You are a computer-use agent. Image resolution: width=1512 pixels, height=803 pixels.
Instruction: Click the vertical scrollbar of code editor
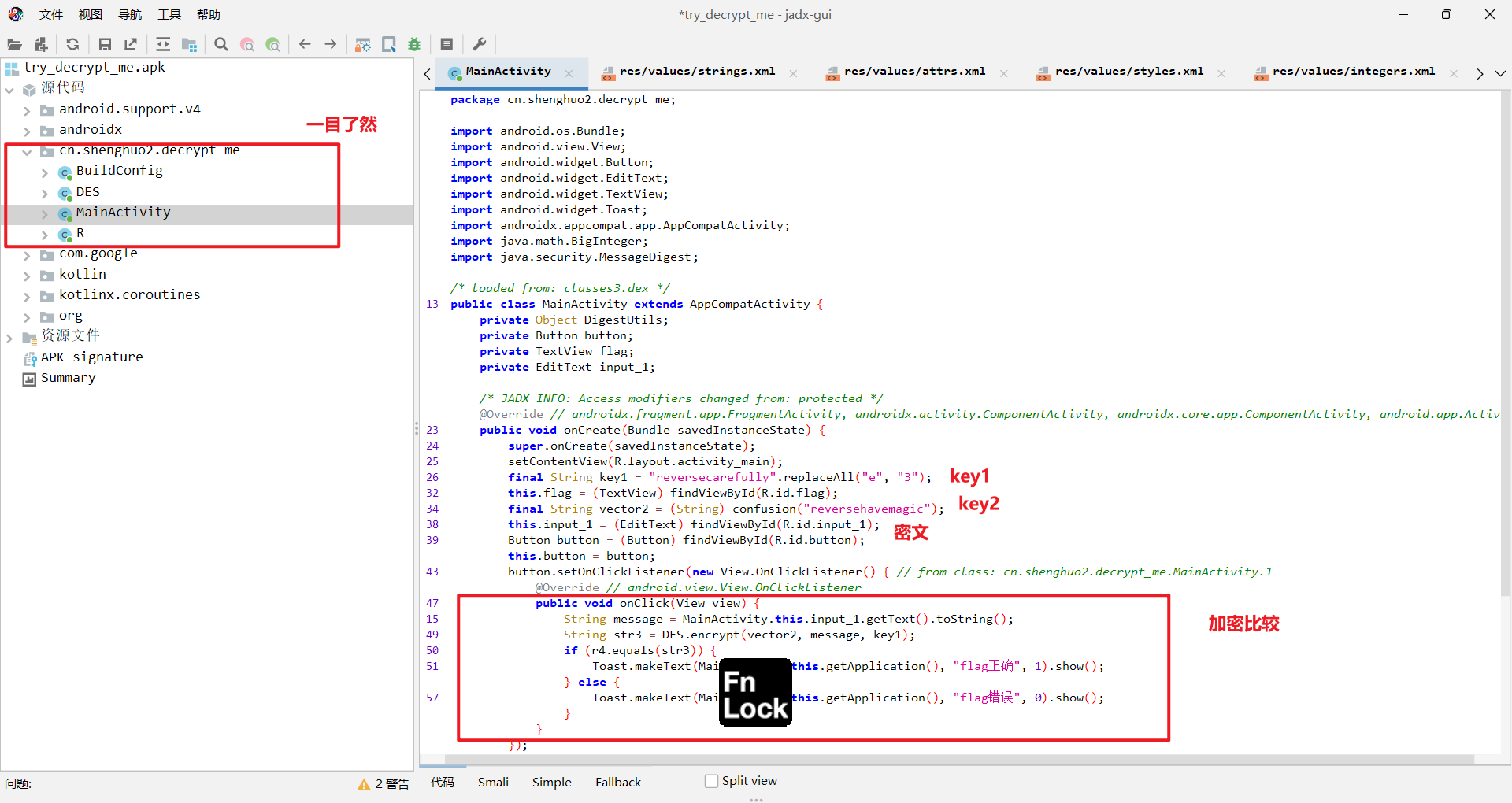1506,343
